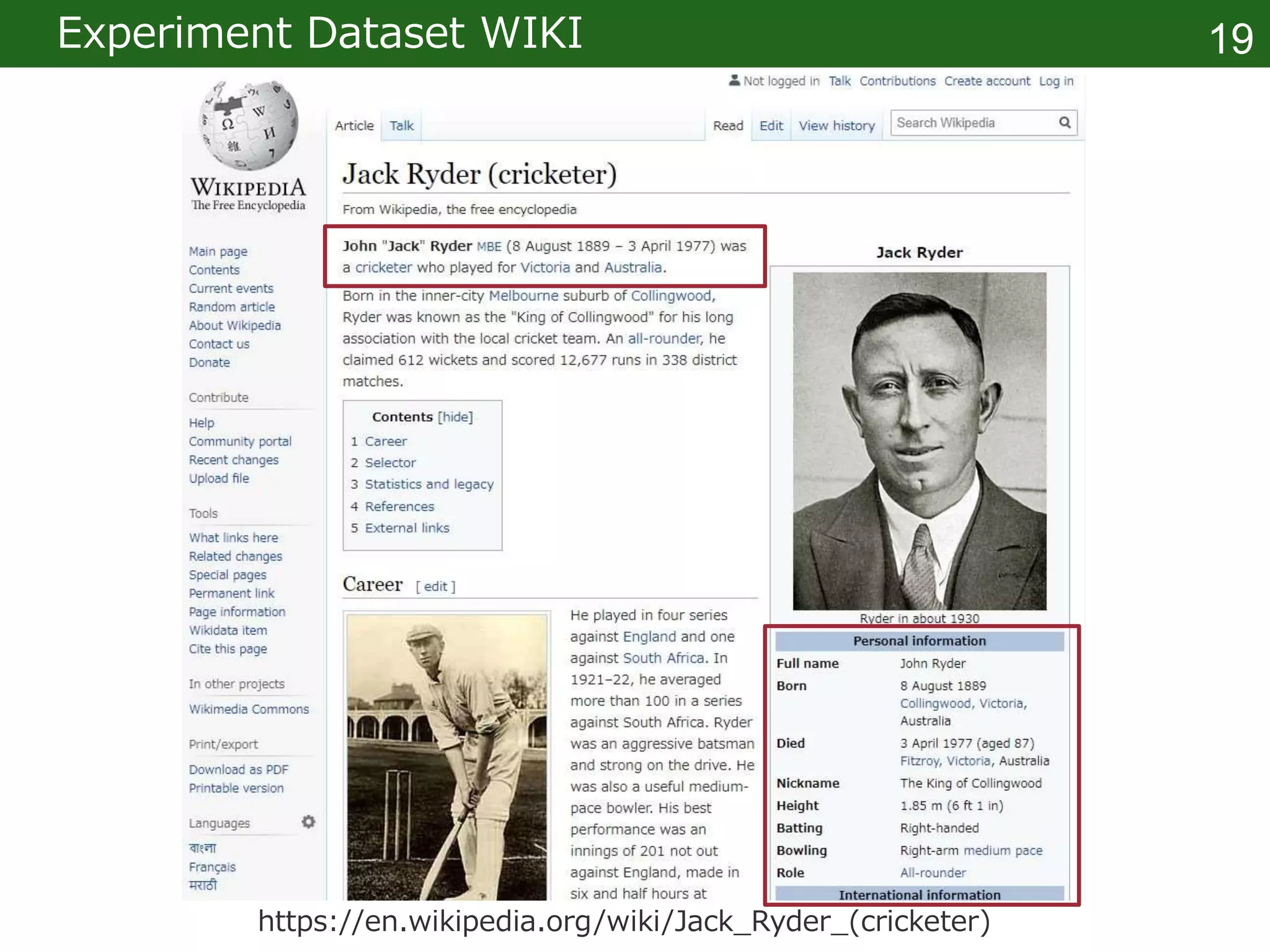Open Related changes link
The height and width of the screenshot is (952, 1270).
point(236,557)
